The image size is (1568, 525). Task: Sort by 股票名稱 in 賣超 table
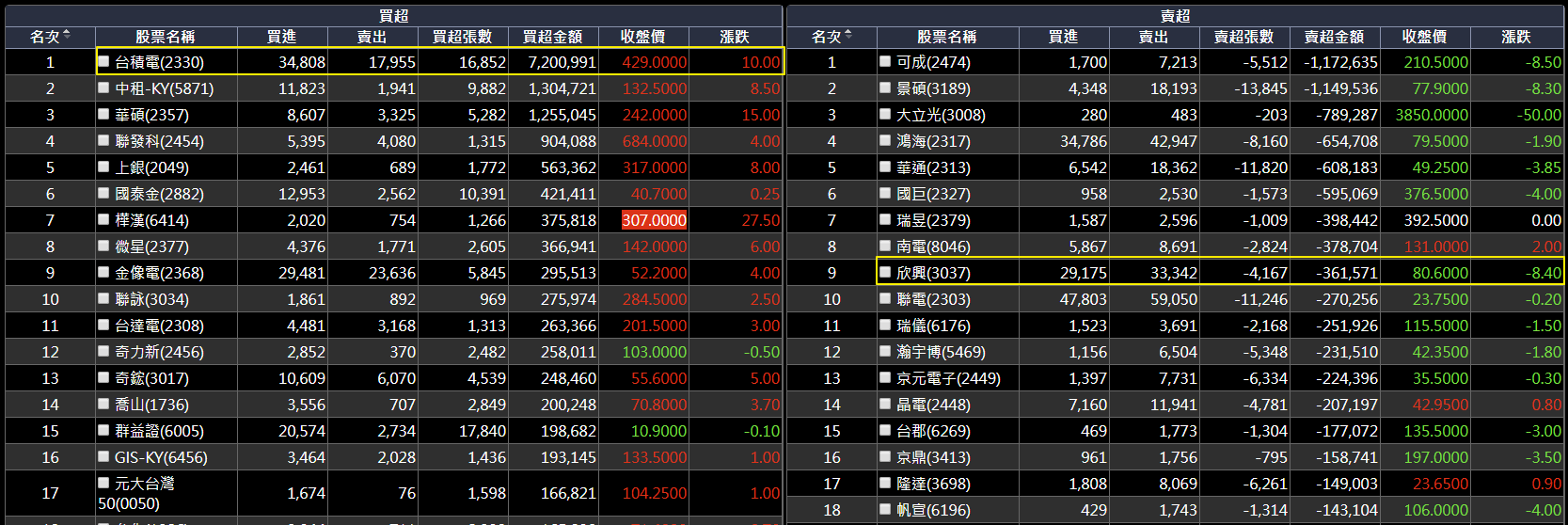947,37
